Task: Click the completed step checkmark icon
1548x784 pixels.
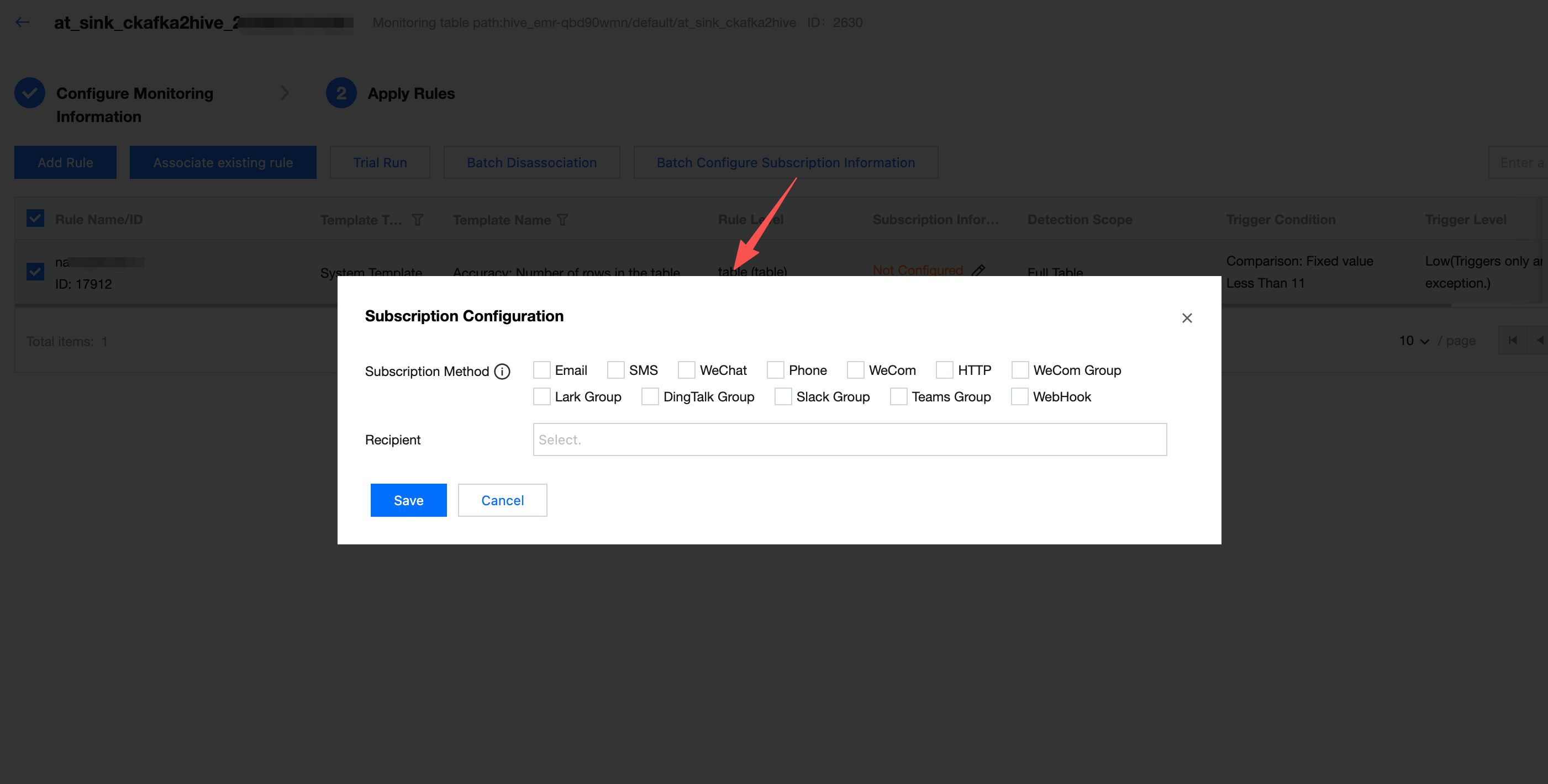Action: (29, 93)
